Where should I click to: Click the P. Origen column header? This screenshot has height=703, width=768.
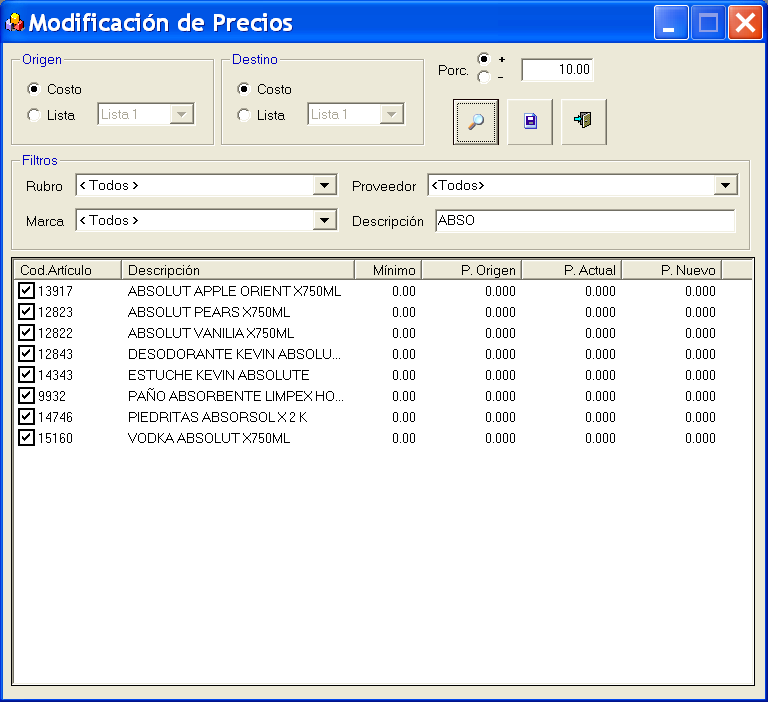(x=472, y=270)
